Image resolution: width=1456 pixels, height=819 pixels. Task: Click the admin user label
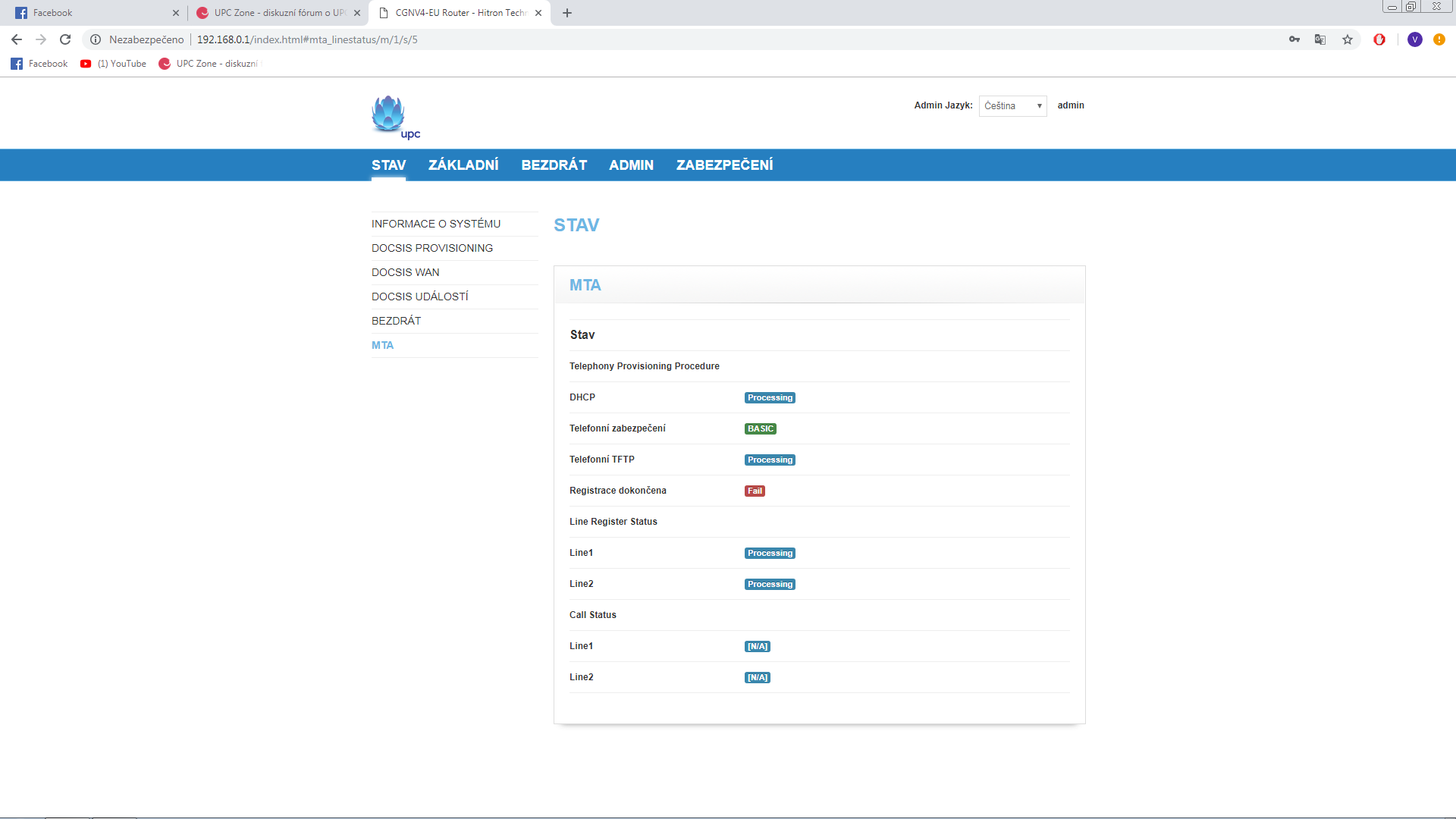(x=1071, y=105)
